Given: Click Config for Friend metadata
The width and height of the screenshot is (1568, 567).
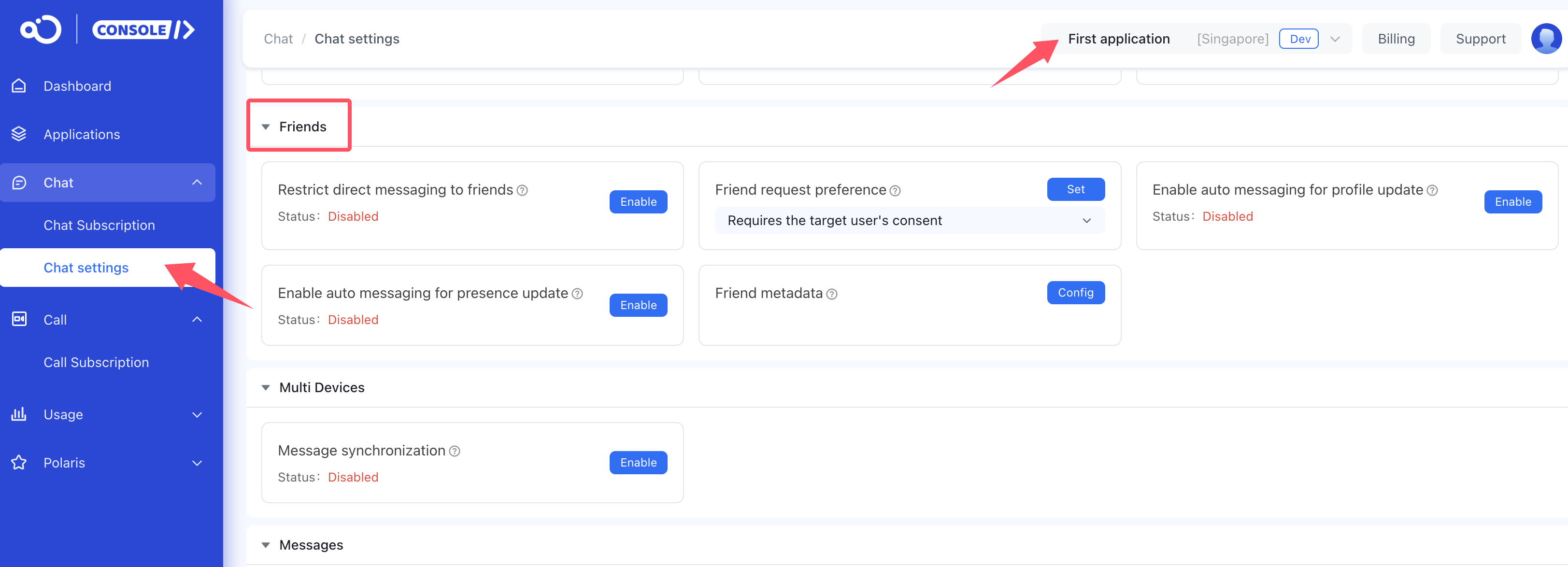Looking at the screenshot, I should pyautogui.click(x=1075, y=293).
